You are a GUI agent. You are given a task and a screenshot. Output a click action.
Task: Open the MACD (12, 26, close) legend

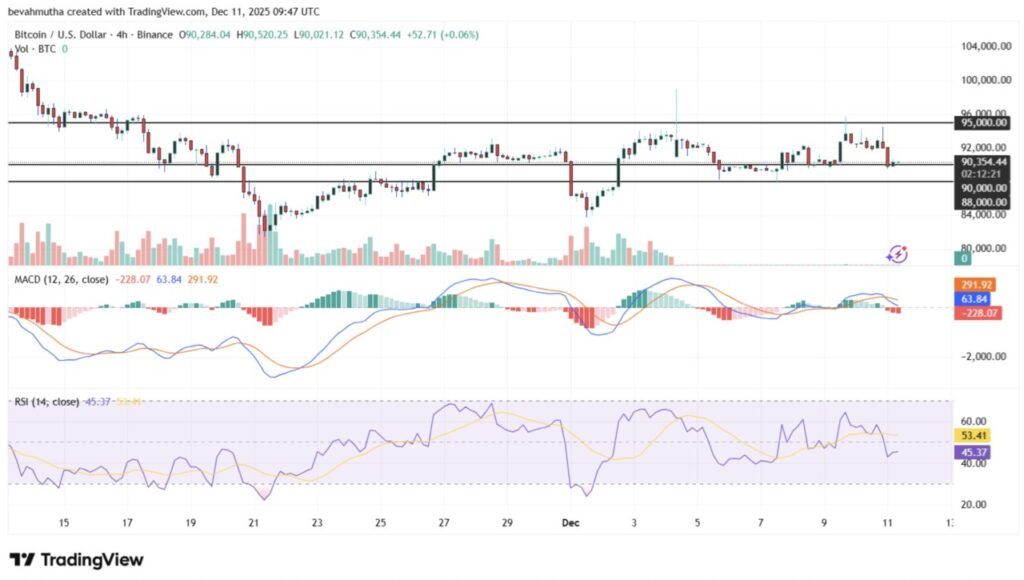tap(61, 280)
